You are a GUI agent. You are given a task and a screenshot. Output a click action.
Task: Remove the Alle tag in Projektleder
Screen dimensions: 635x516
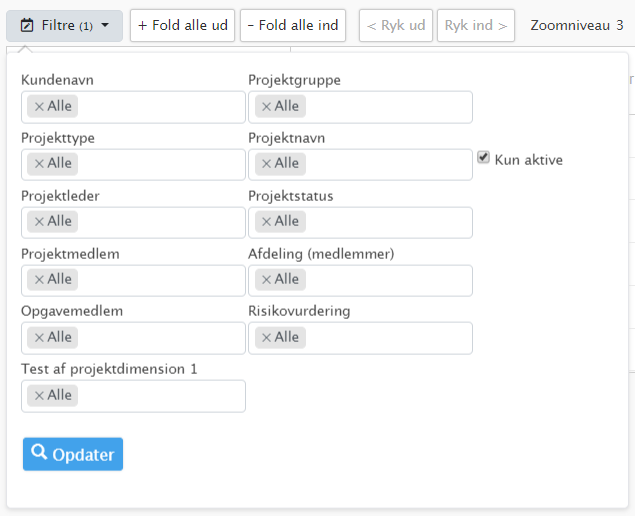point(39,222)
